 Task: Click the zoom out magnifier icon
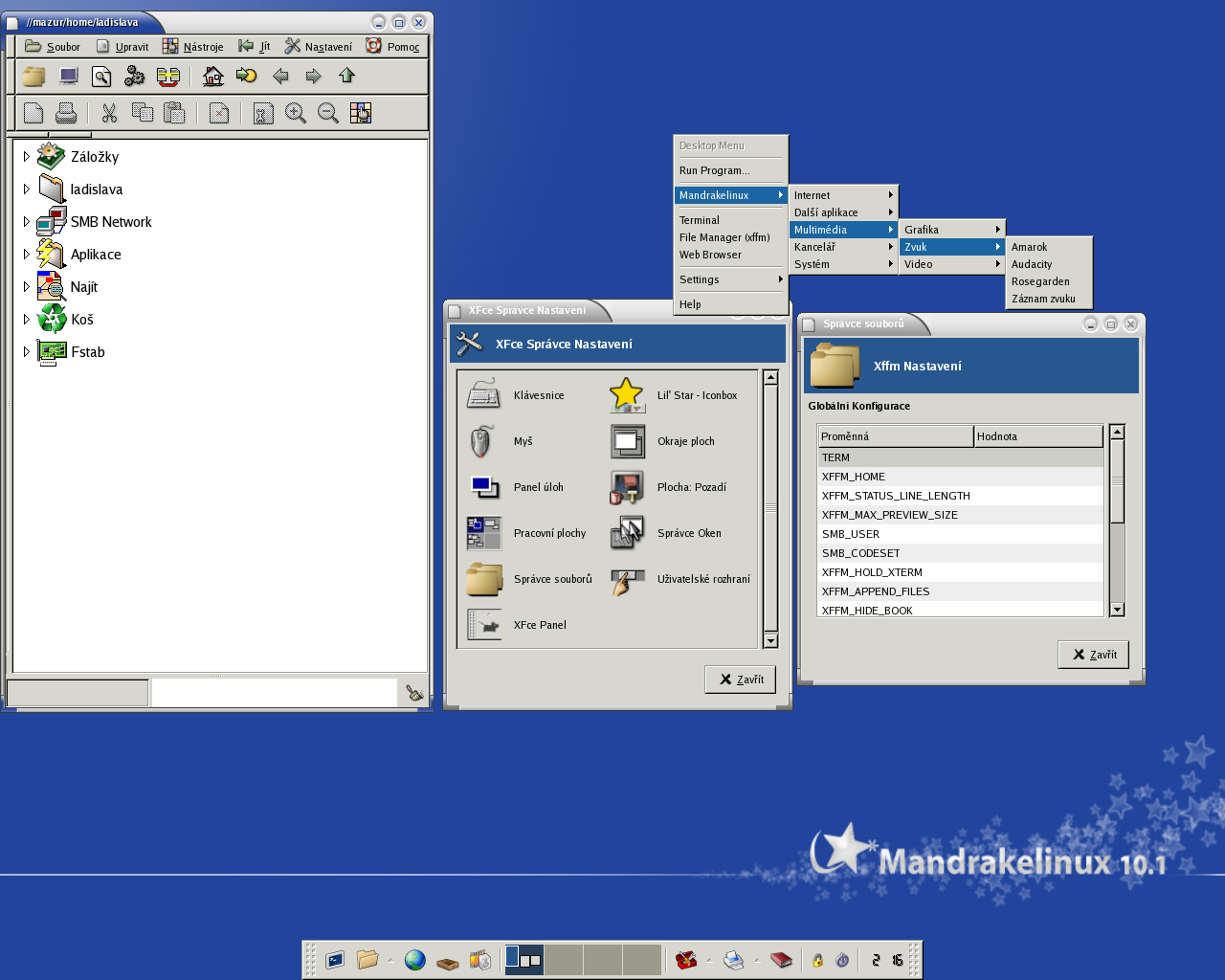click(x=328, y=113)
